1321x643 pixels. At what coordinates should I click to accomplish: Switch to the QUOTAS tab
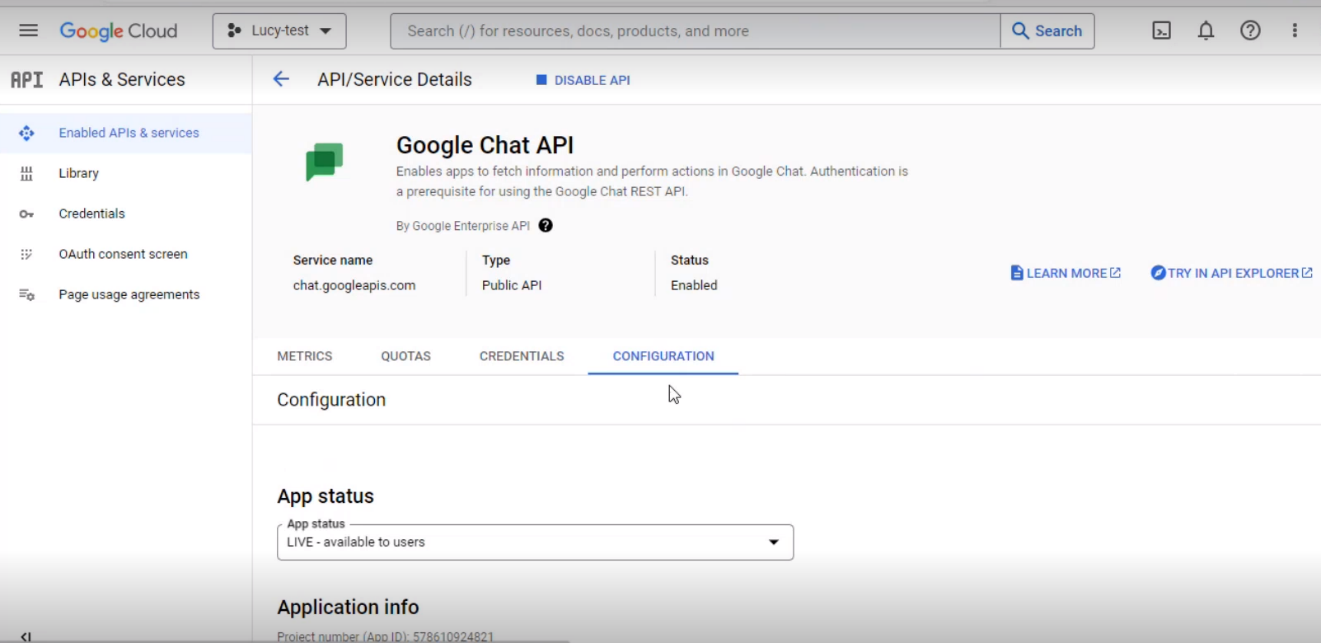point(406,356)
